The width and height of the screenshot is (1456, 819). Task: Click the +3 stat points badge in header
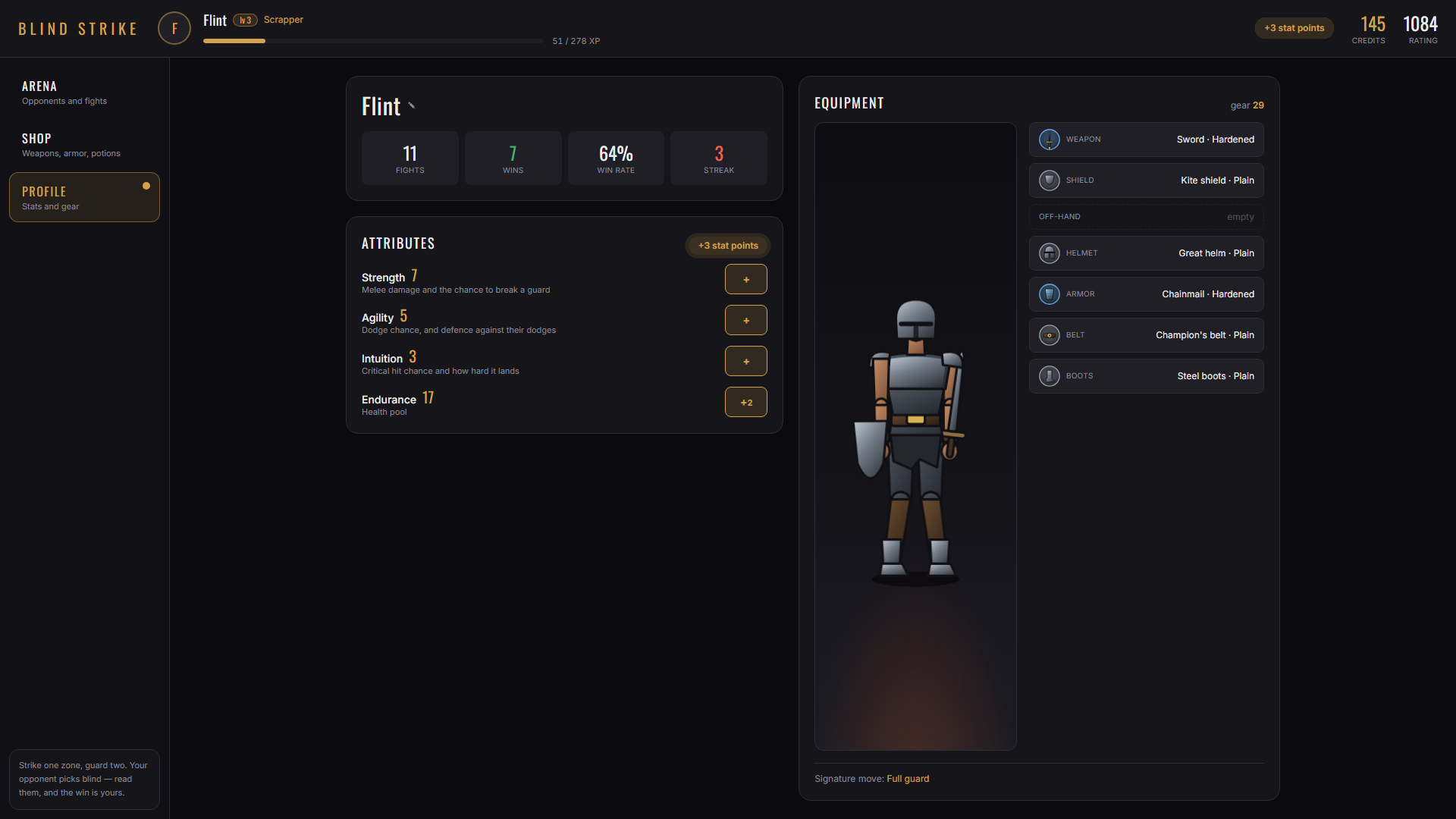pos(1294,28)
